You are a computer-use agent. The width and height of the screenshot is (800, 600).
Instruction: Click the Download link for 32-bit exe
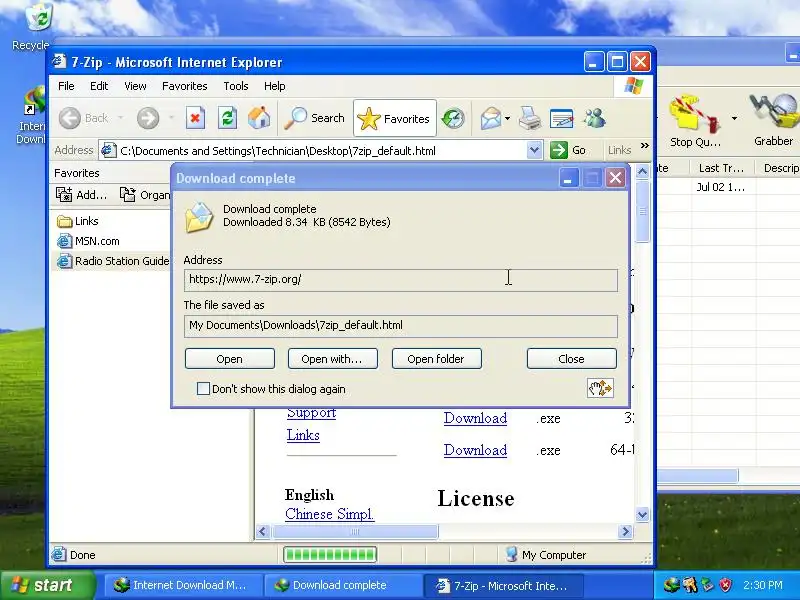coord(475,418)
